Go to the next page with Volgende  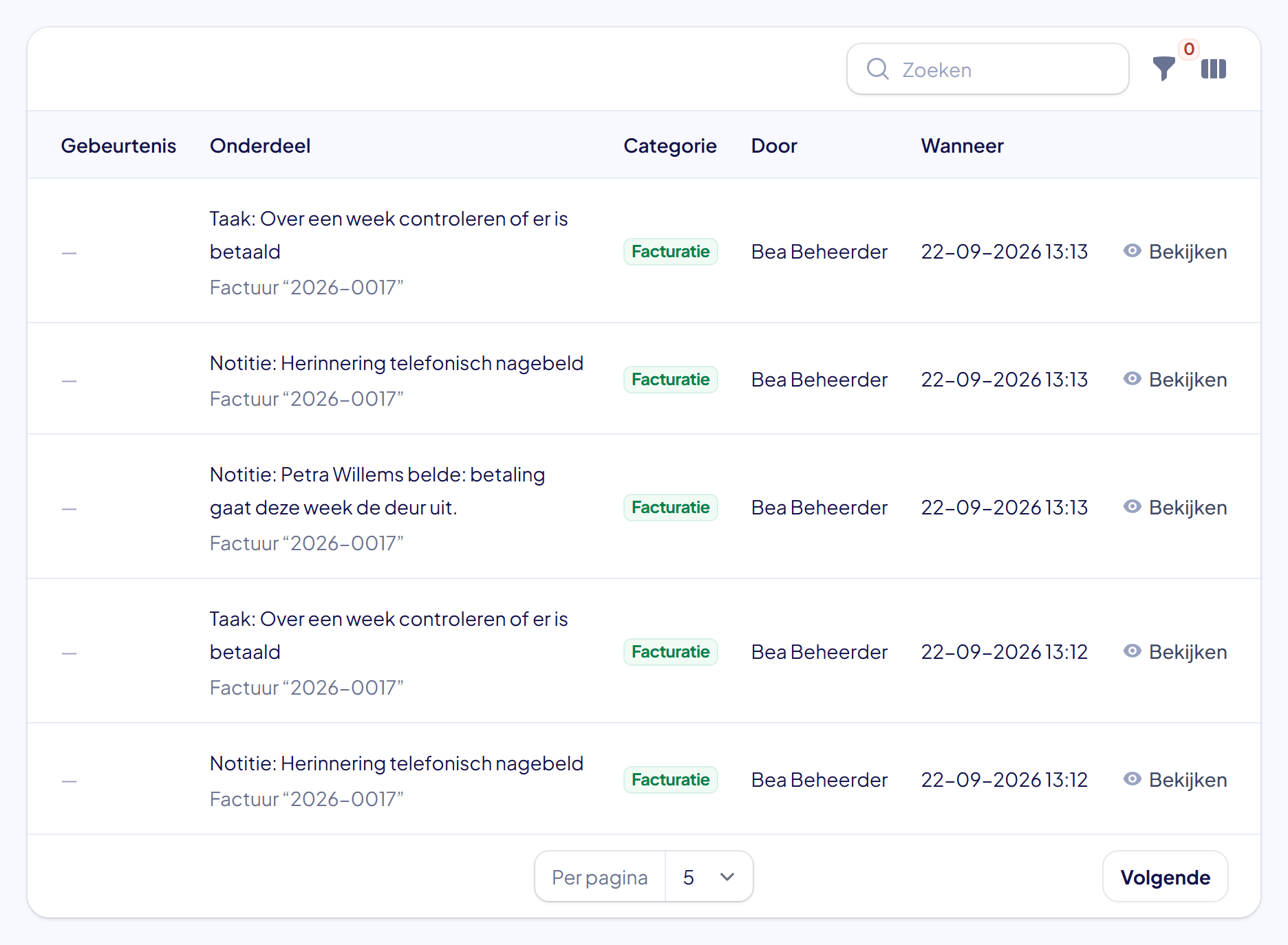click(x=1166, y=877)
